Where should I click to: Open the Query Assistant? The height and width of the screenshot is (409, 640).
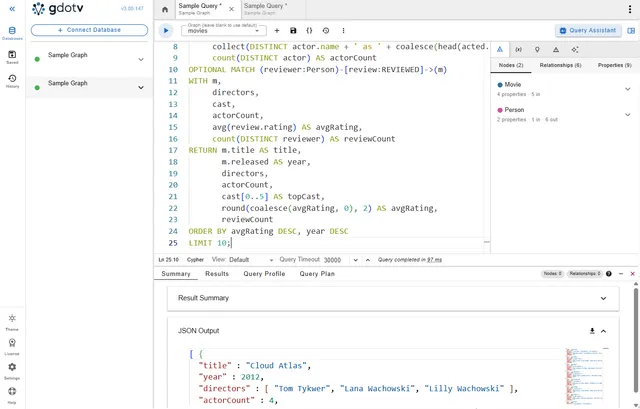coord(588,31)
